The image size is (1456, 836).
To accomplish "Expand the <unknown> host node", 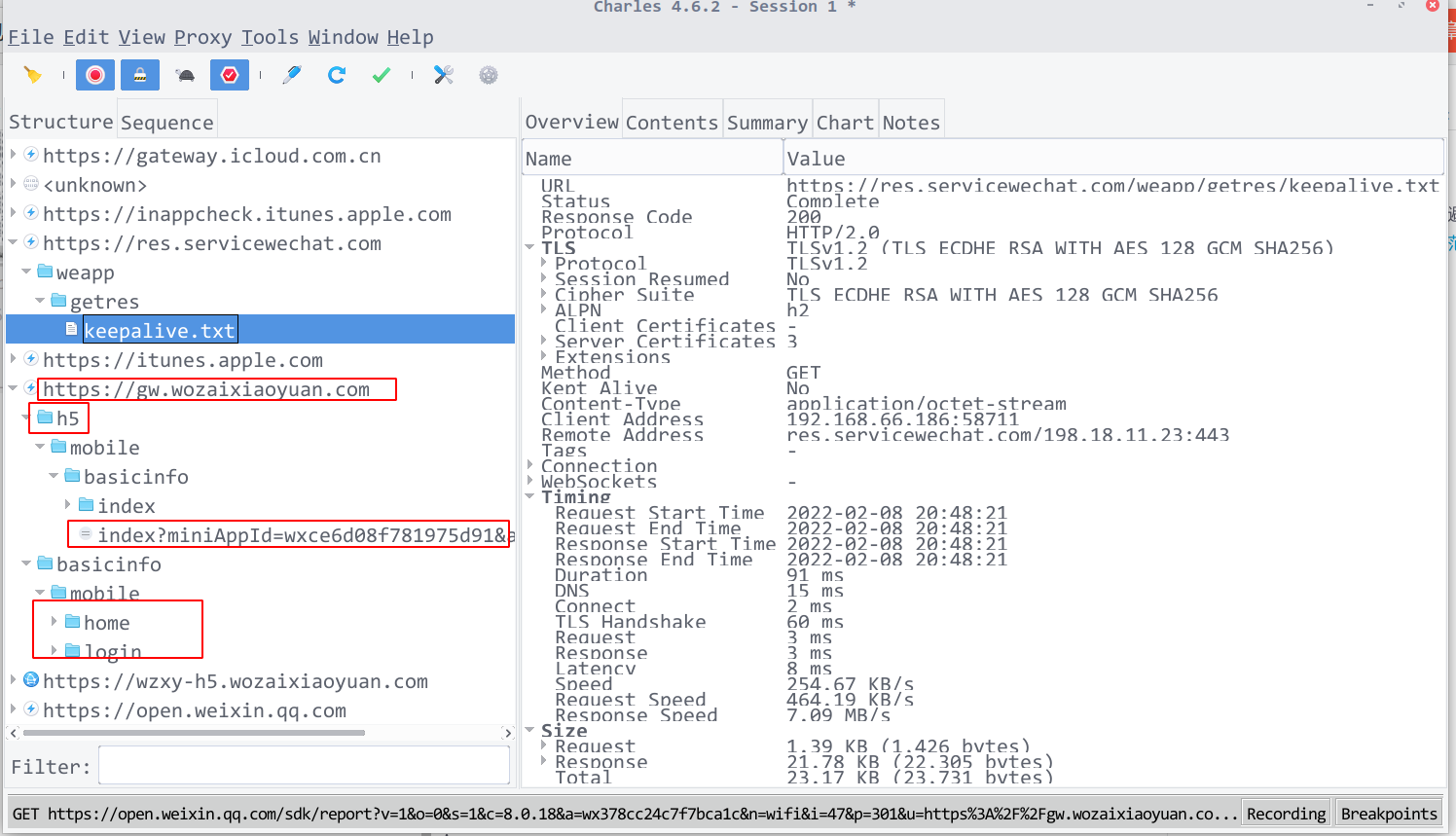I will 14,184.
